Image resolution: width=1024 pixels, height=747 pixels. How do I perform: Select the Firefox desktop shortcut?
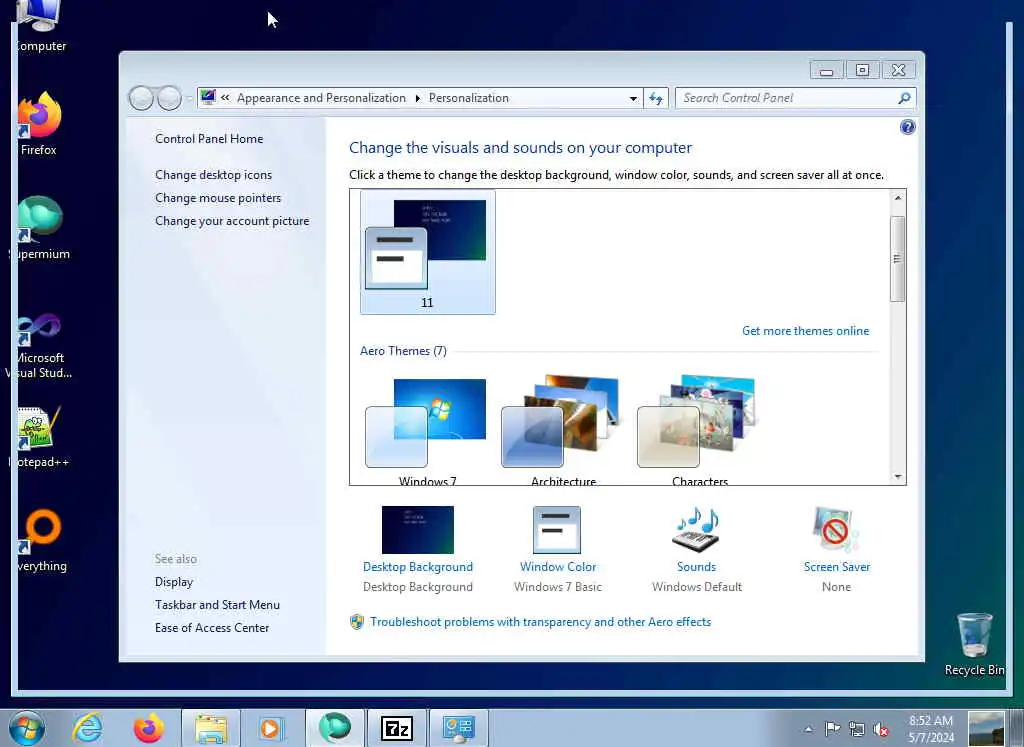[x=39, y=123]
